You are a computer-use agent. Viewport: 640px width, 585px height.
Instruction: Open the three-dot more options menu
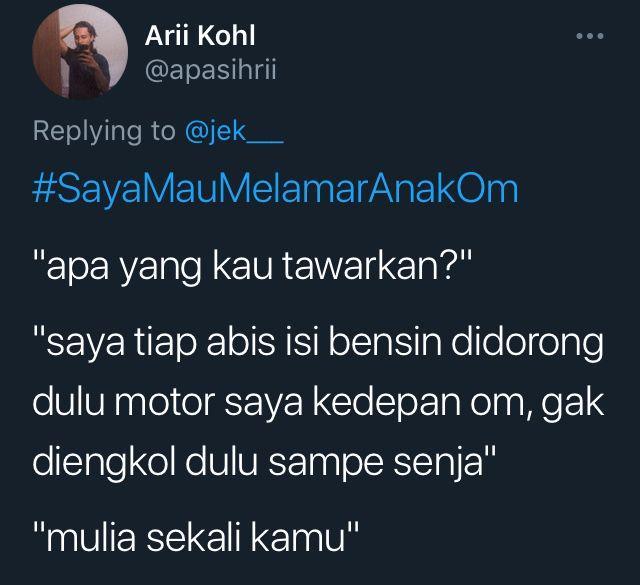pos(590,36)
